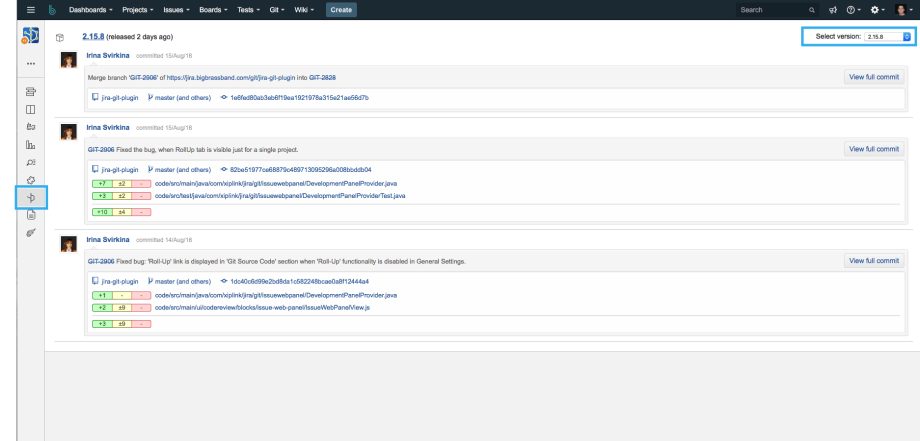The height and width of the screenshot is (441, 920).
Task: Open the Git commits sidebar icon
Action: [31, 198]
